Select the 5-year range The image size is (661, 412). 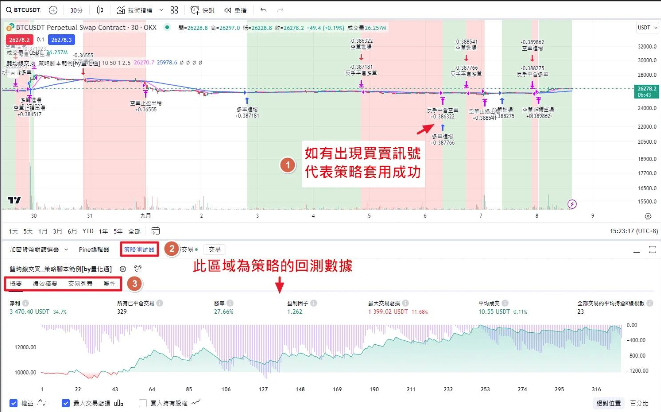[118, 231]
